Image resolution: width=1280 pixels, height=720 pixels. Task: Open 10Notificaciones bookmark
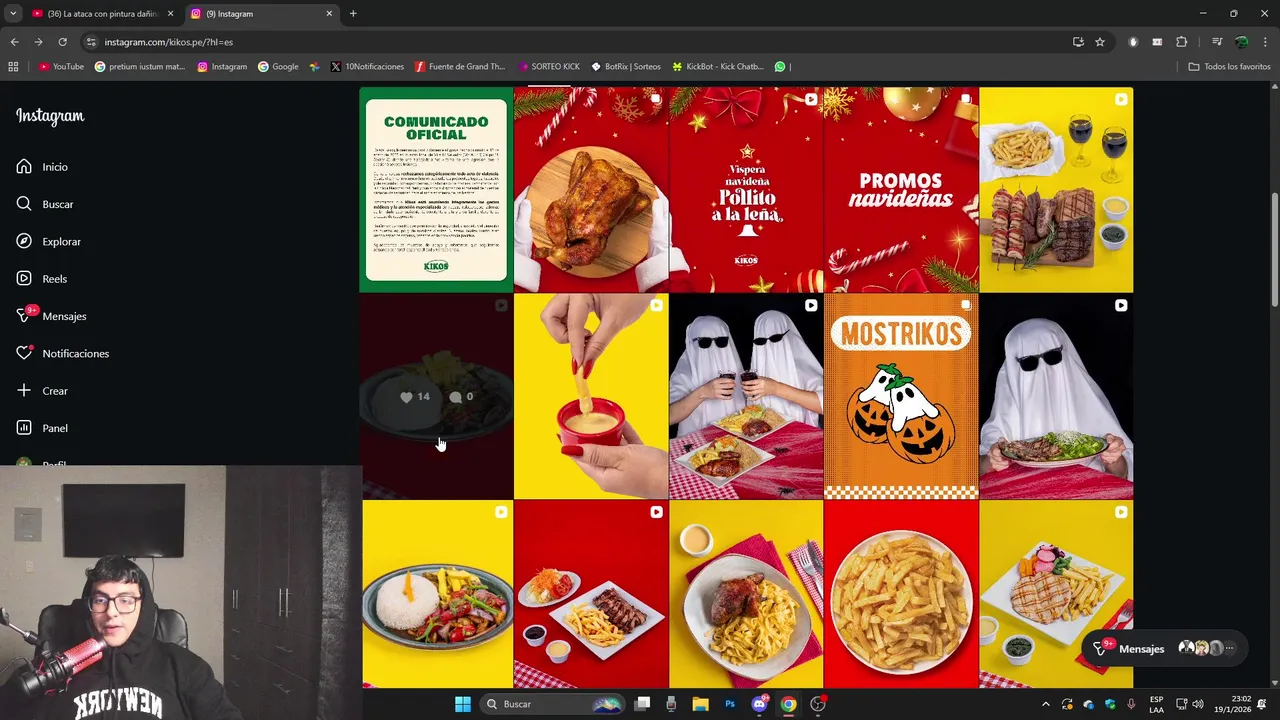tap(367, 67)
